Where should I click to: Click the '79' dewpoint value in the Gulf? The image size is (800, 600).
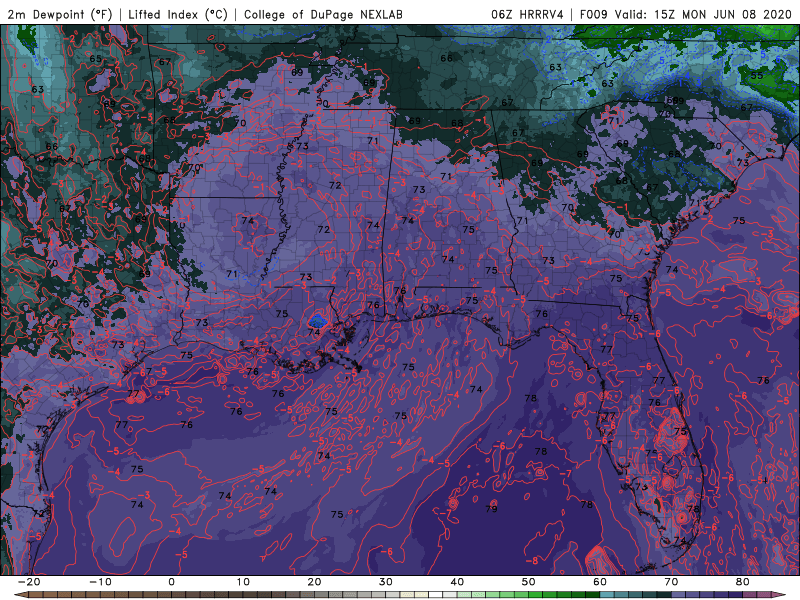(491, 509)
